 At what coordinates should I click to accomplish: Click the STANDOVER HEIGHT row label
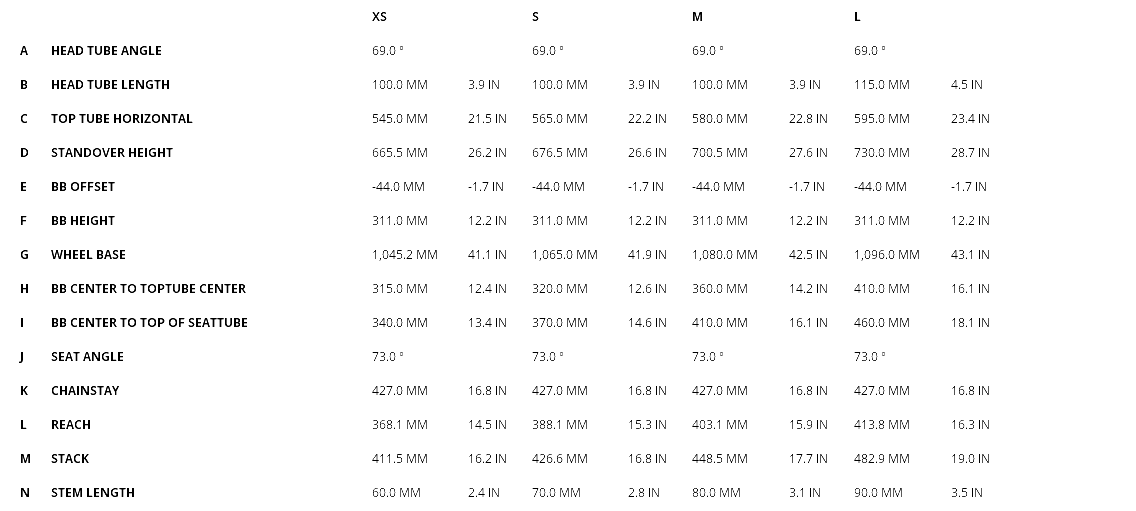[112, 153]
